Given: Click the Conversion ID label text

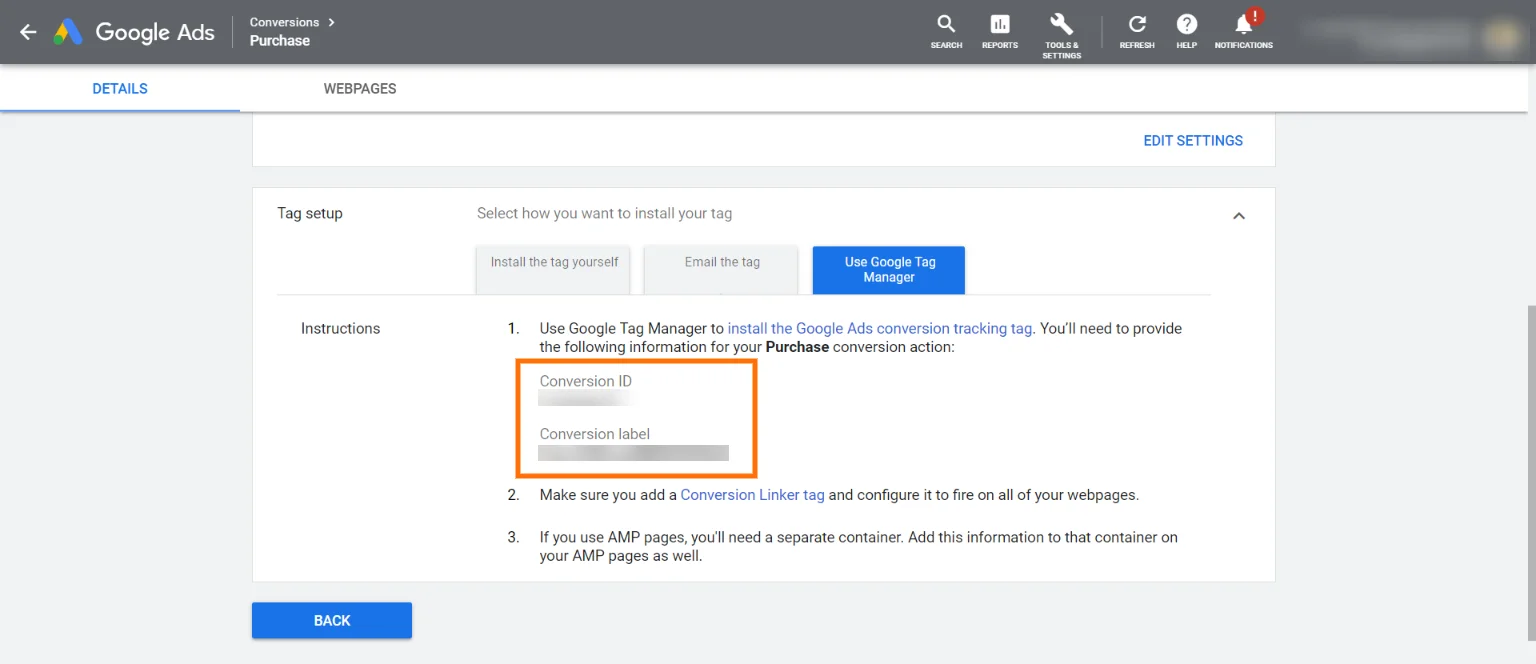Looking at the screenshot, I should coord(586,381).
